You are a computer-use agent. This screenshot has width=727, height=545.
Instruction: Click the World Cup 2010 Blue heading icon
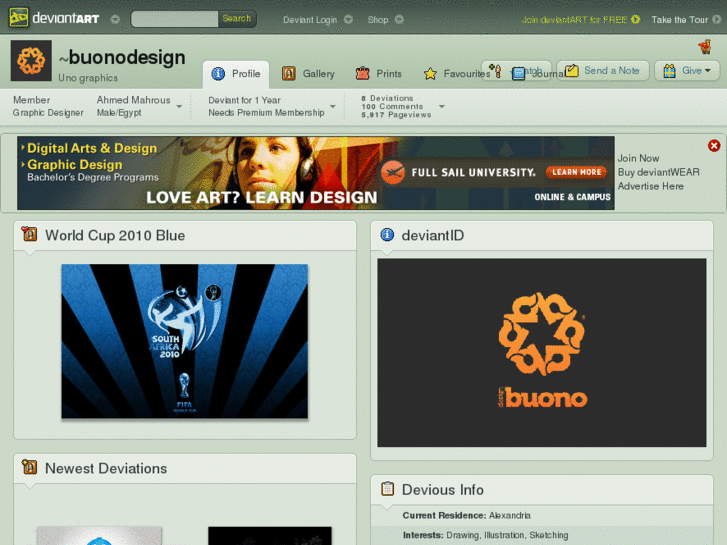click(29, 234)
